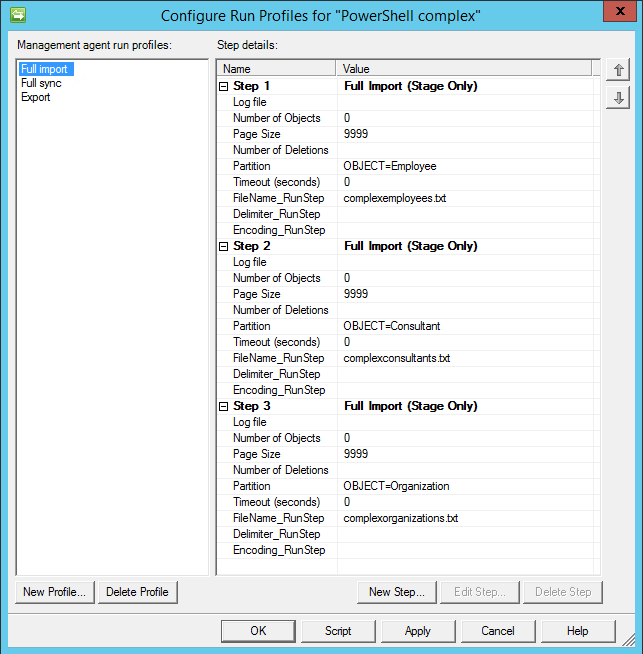Click complexorganizations.txt file name value

tap(401, 518)
